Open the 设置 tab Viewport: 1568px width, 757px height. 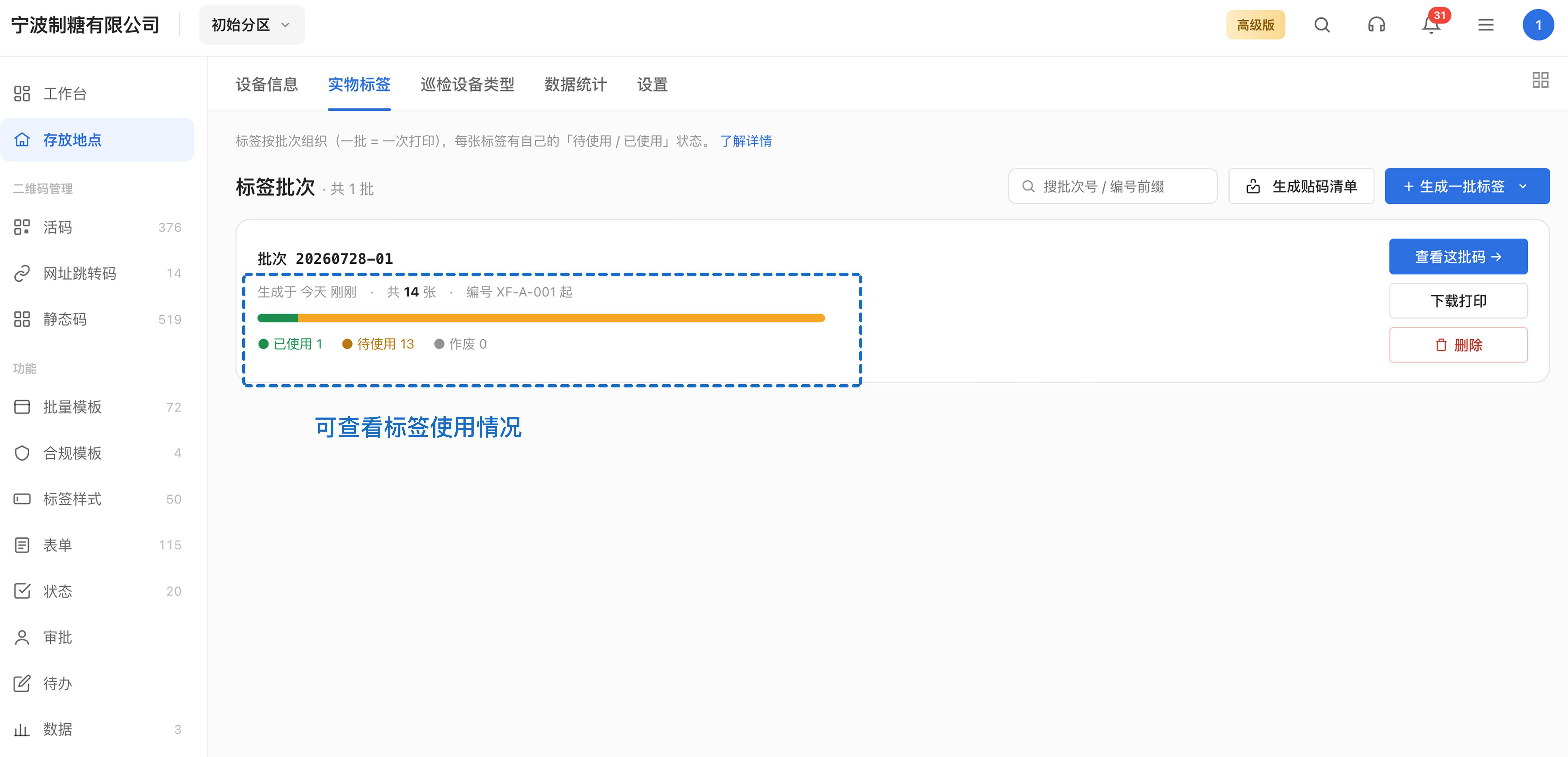(x=653, y=84)
